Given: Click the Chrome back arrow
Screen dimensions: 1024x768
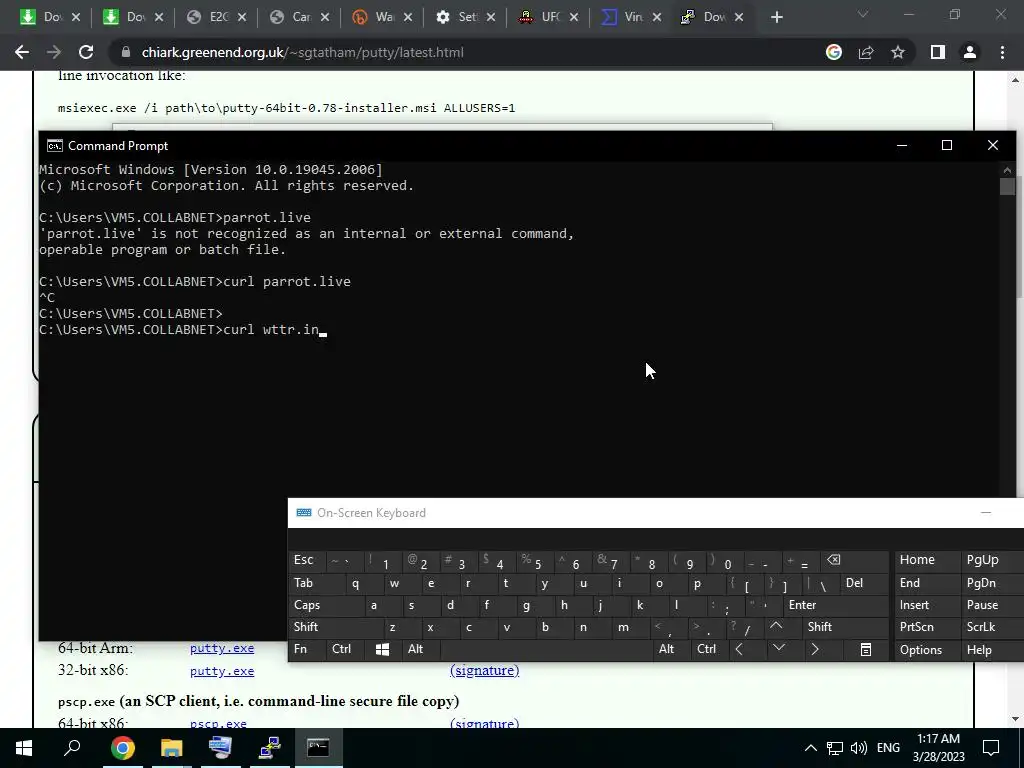Looking at the screenshot, I should pyautogui.click(x=22, y=52).
